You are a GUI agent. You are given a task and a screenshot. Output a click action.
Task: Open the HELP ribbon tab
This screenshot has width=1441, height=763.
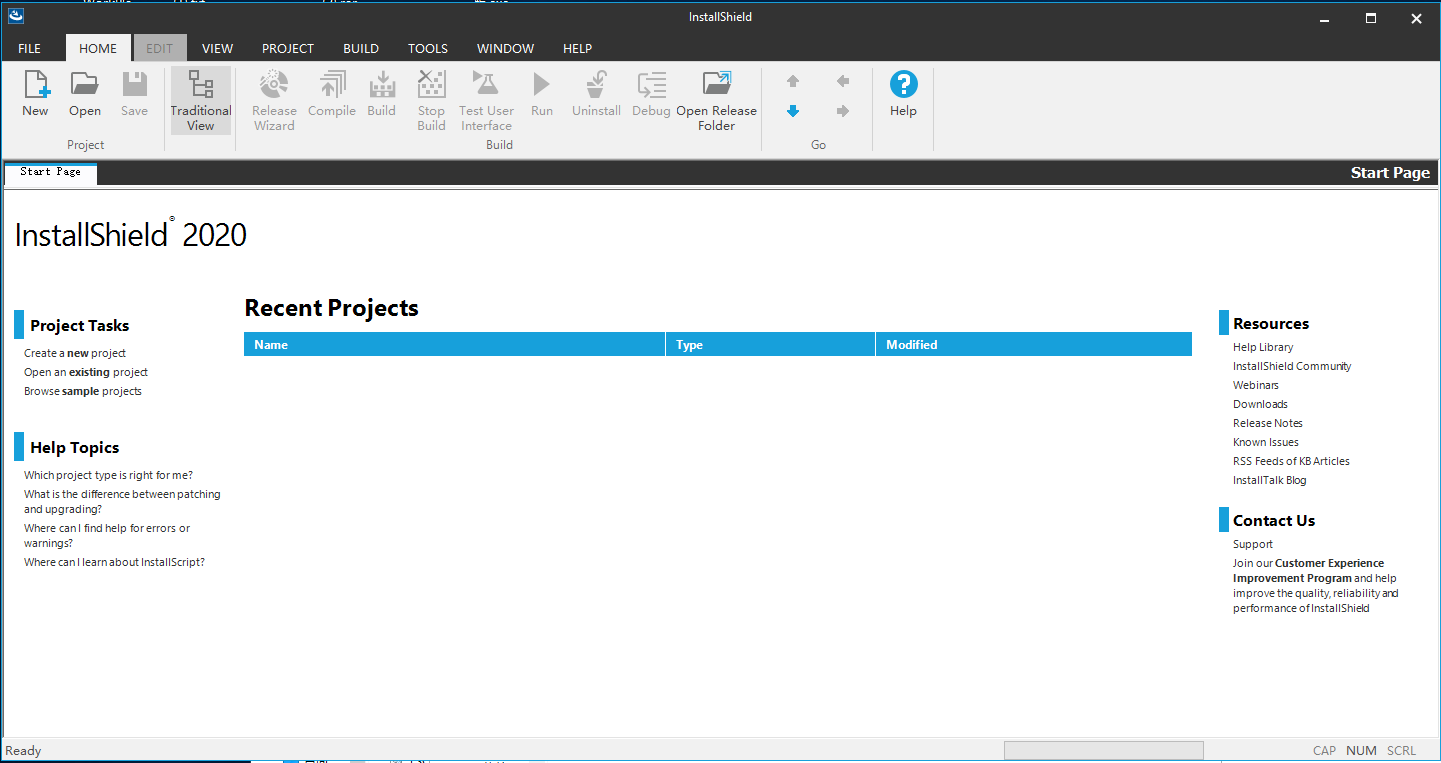(x=578, y=48)
